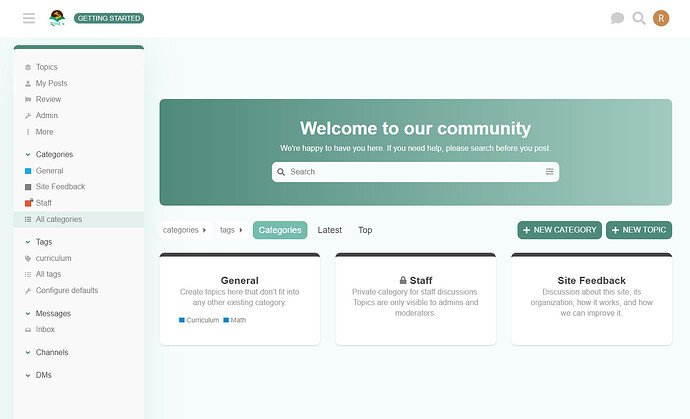The height and width of the screenshot is (419, 690).
Task: Click the curriculum tag icon
Action: 28,258
